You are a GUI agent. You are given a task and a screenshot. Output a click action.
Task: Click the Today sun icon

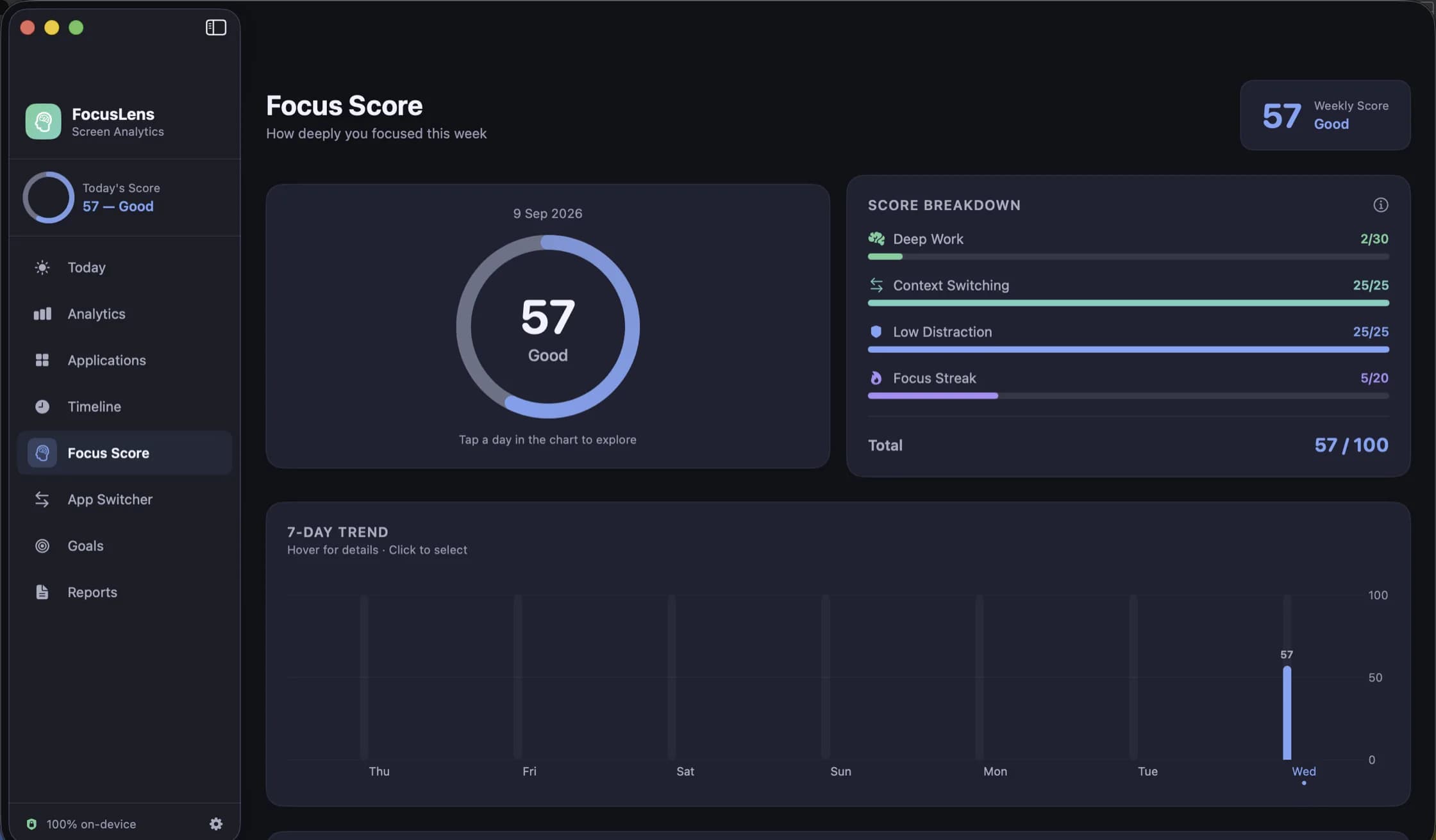[x=42, y=267]
